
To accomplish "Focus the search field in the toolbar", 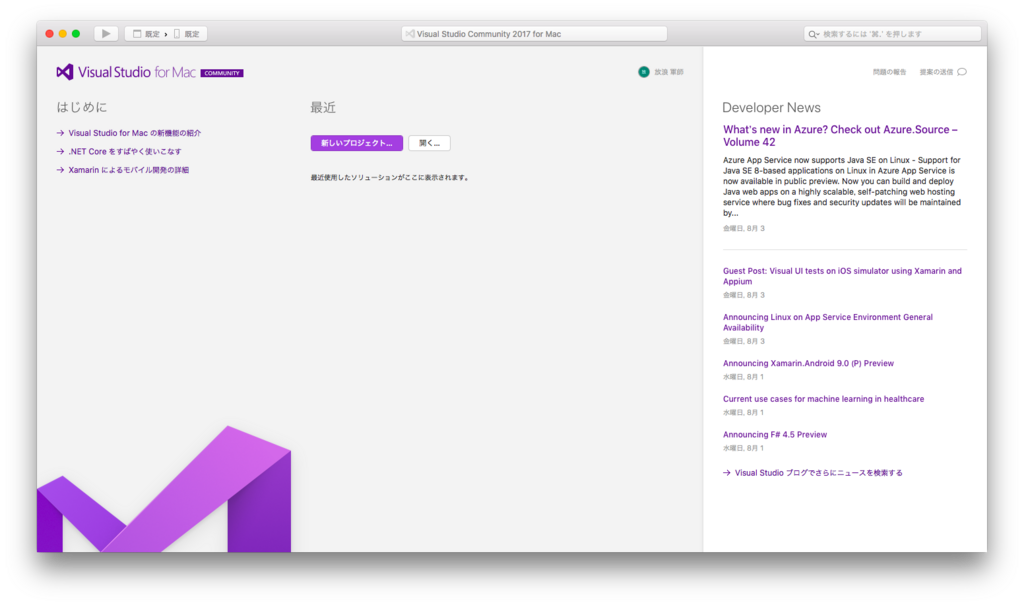I will click(892, 34).
